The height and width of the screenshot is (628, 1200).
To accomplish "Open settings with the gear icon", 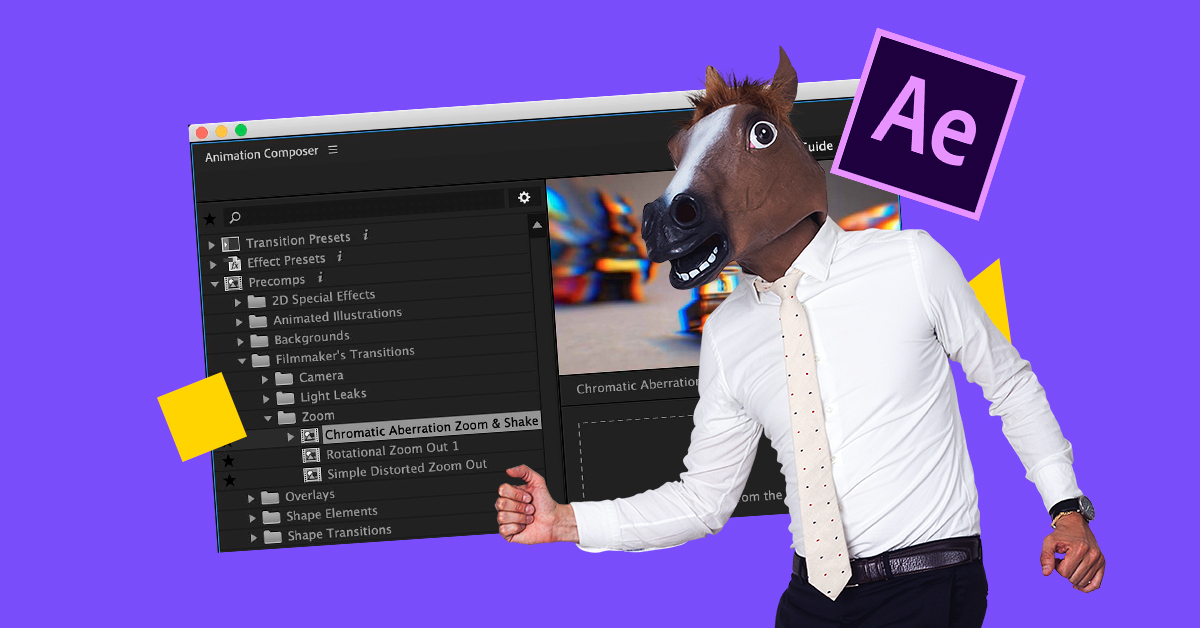I will pyautogui.click(x=524, y=198).
